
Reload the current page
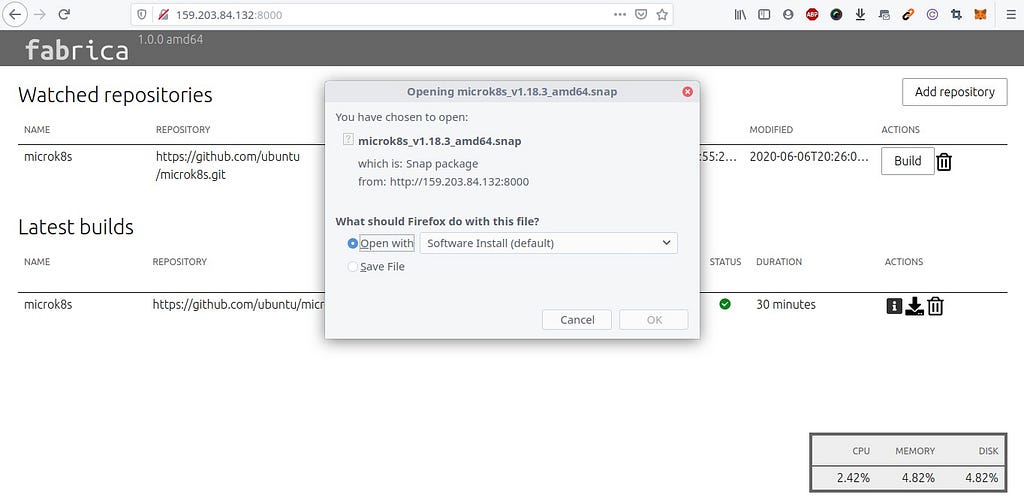point(64,14)
